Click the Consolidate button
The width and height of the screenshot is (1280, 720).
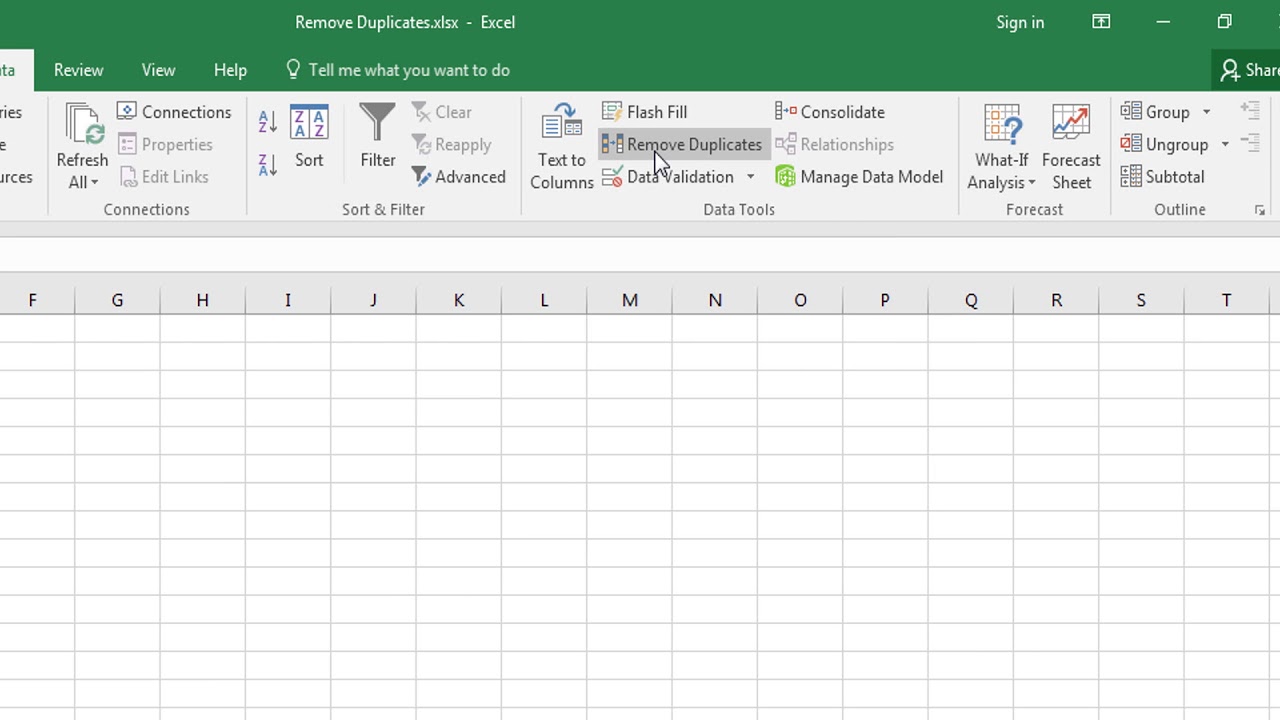click(x=830, y=112)
